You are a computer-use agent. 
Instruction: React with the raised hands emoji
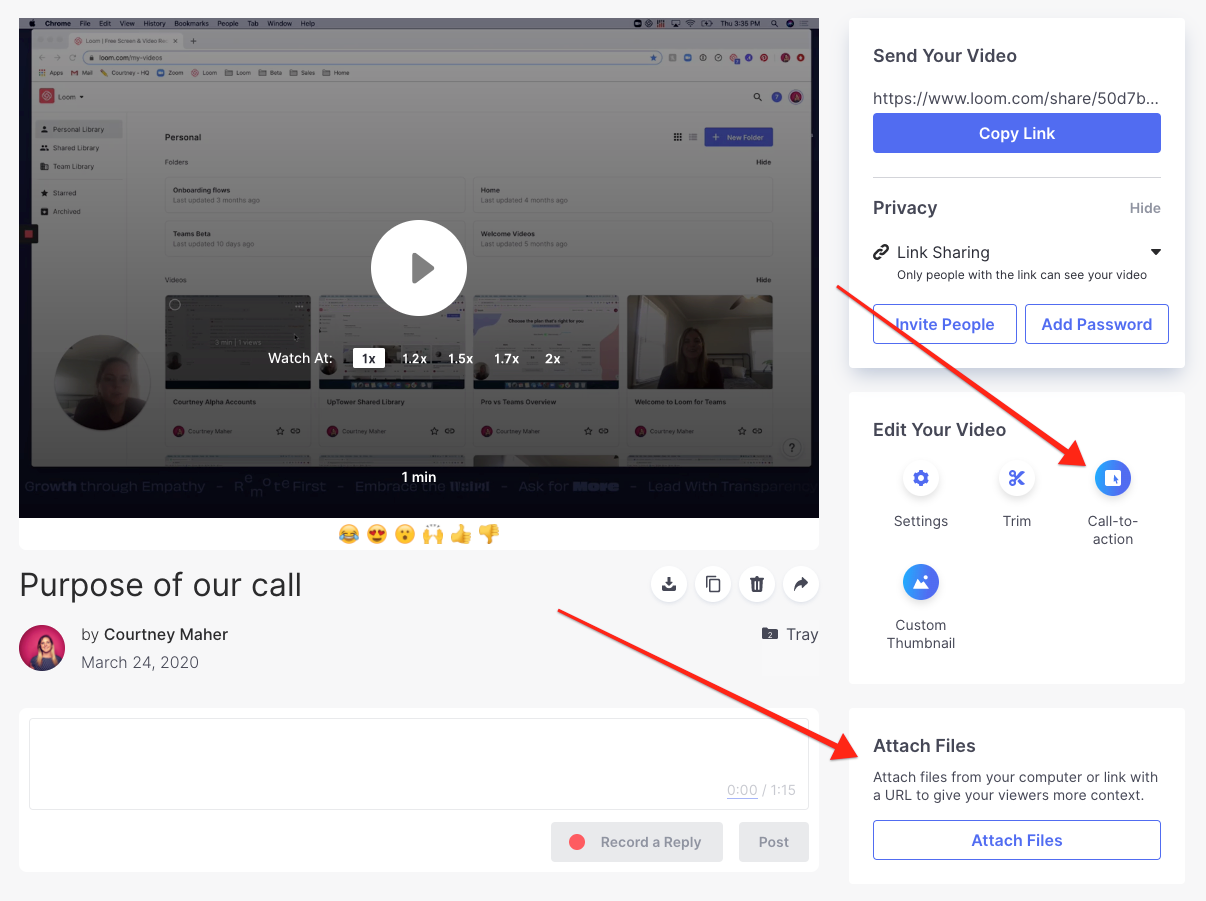(433, 534)
